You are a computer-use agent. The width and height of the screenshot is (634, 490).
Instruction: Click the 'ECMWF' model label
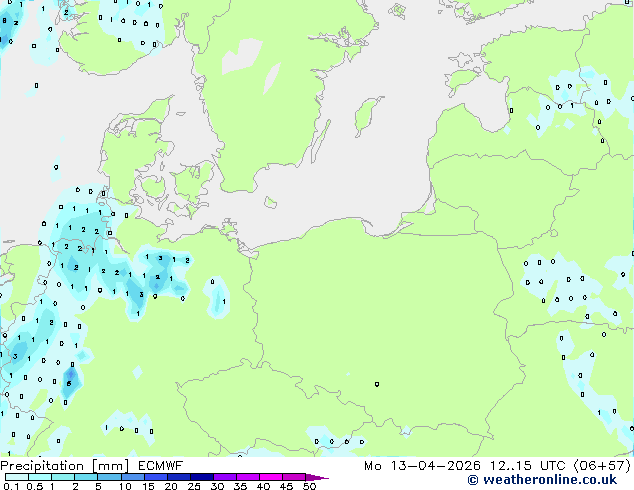click(161, 466)
